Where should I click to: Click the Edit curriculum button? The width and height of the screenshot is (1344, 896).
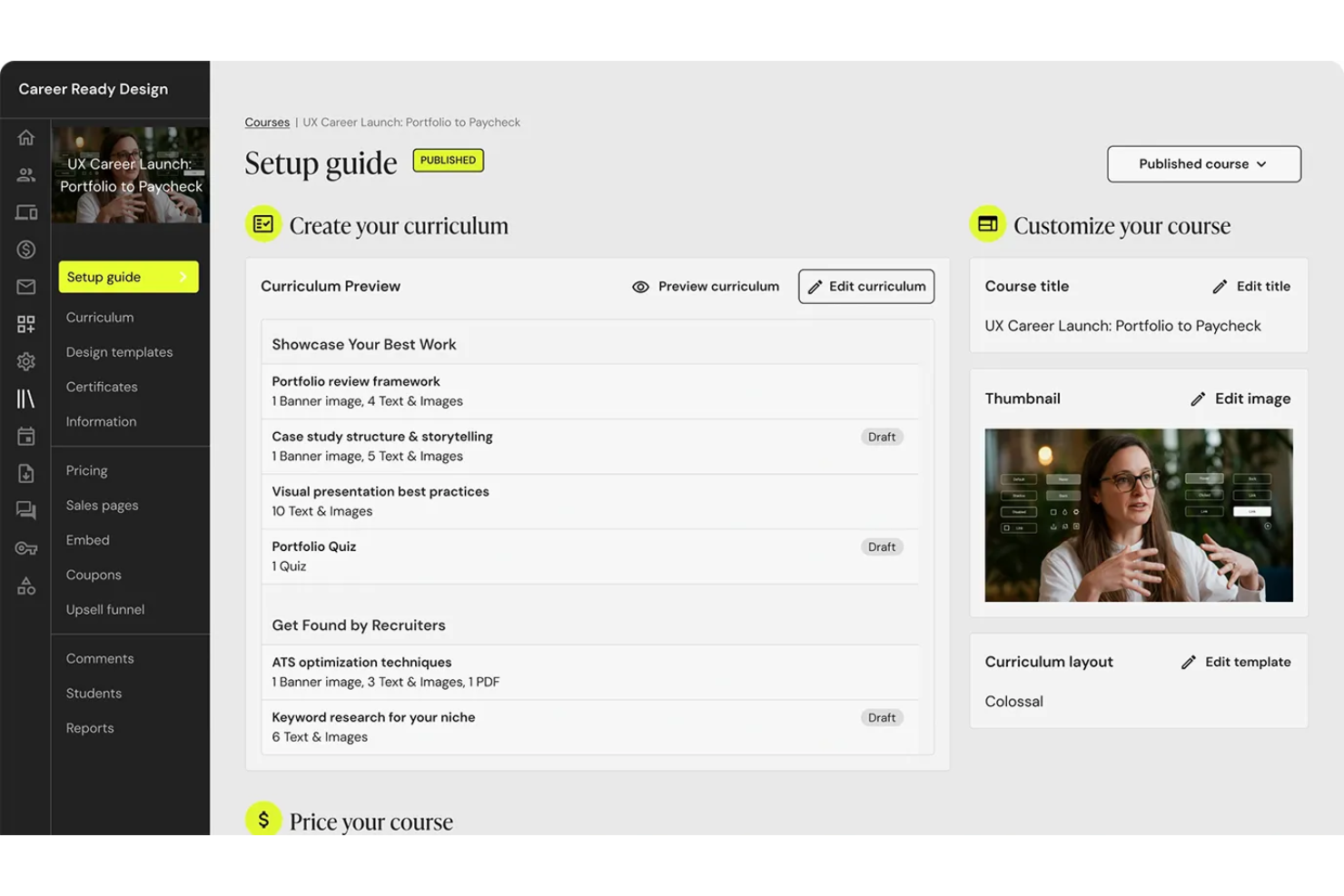point(865,286)
